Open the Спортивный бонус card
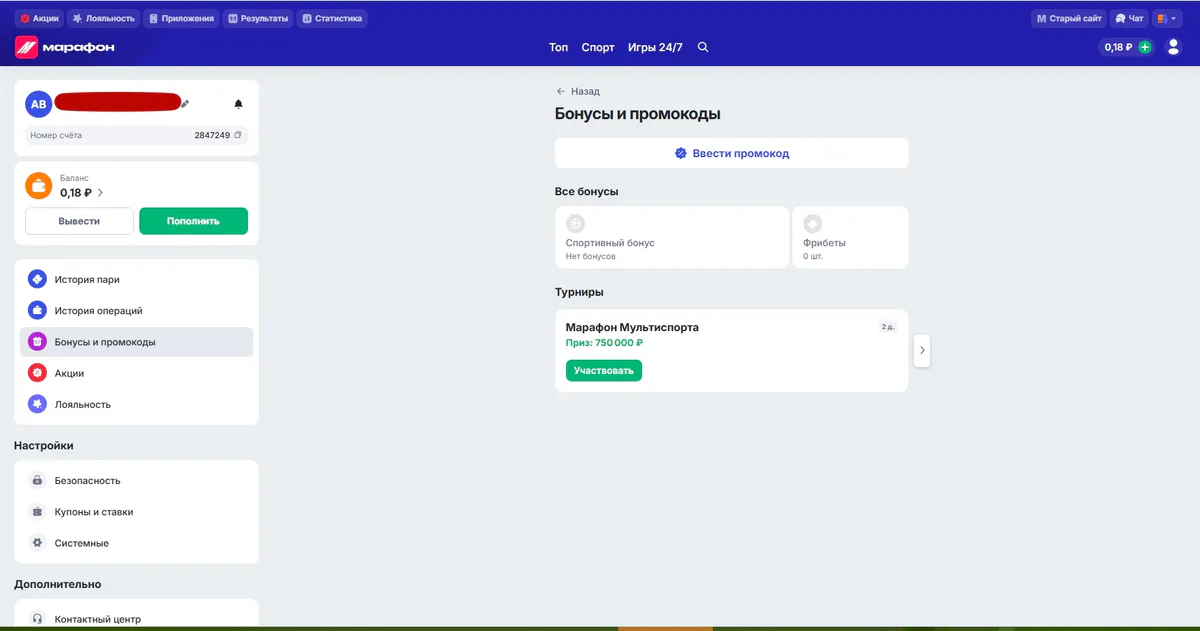1200x631 pixels. pyautogui.click(x=672, y=237)
